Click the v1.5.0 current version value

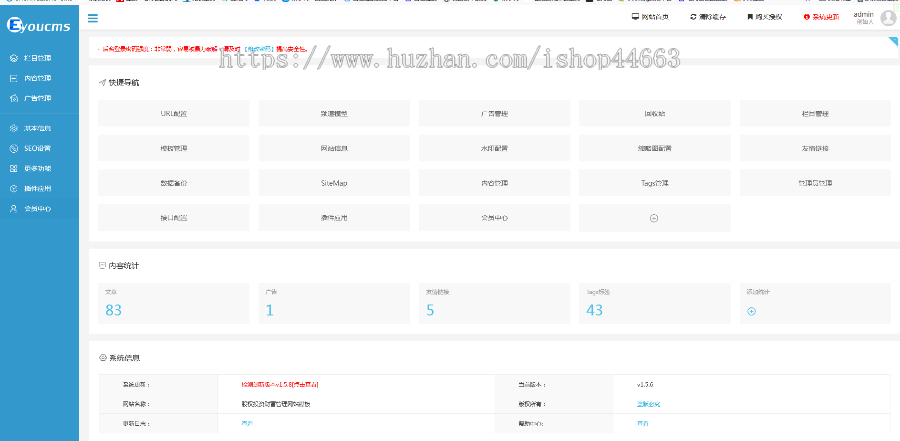(645, 384)
